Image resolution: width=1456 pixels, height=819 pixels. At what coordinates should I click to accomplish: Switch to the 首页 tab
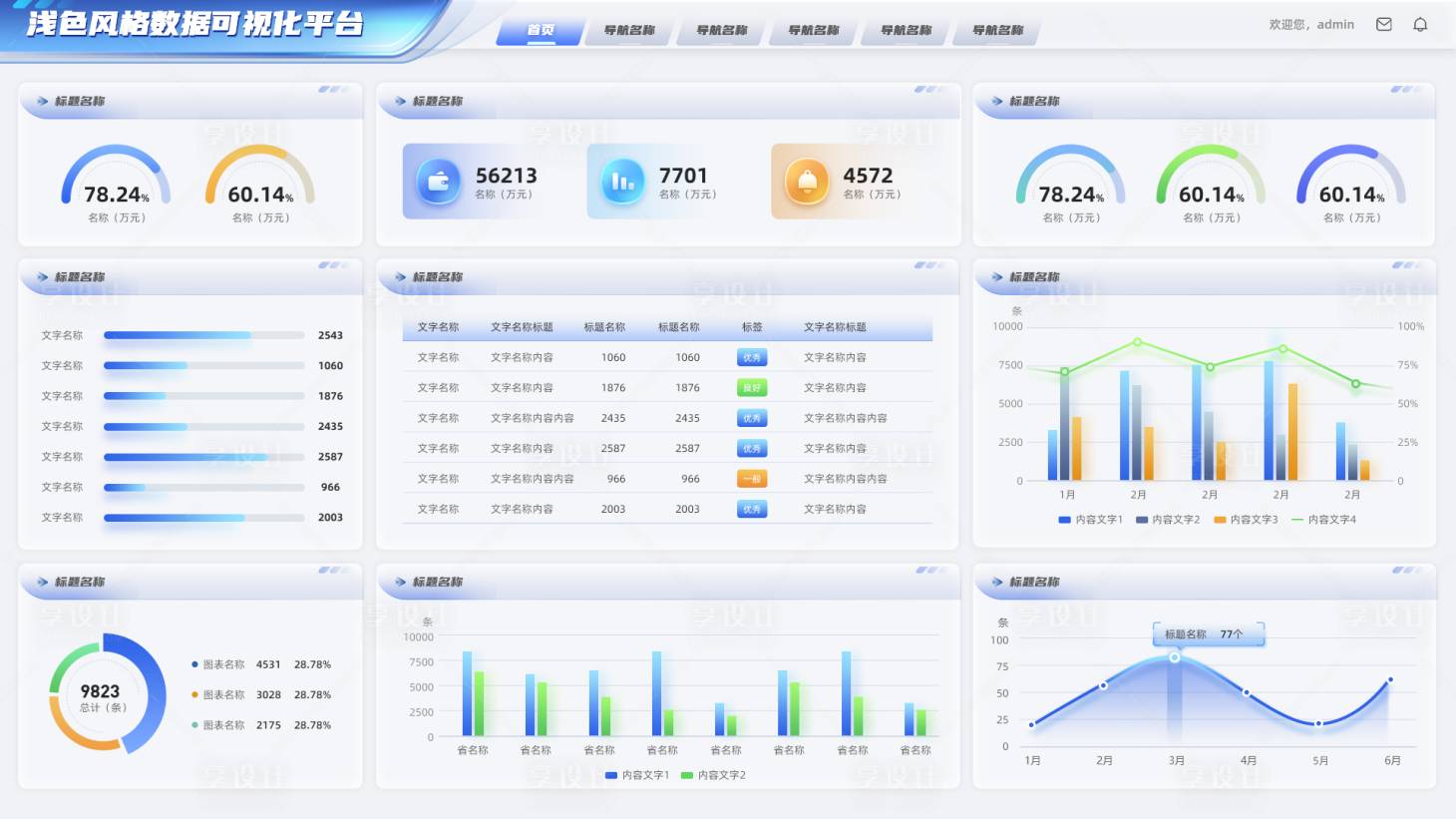click(x=541, y=31)
